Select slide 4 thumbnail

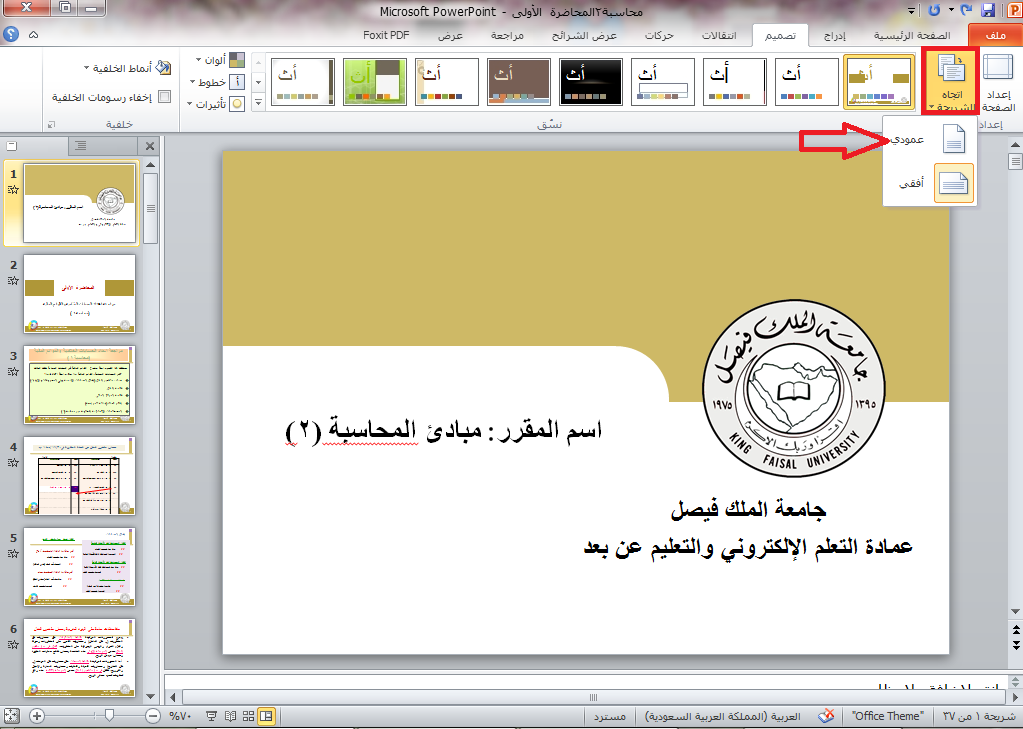tap(80, 476)
